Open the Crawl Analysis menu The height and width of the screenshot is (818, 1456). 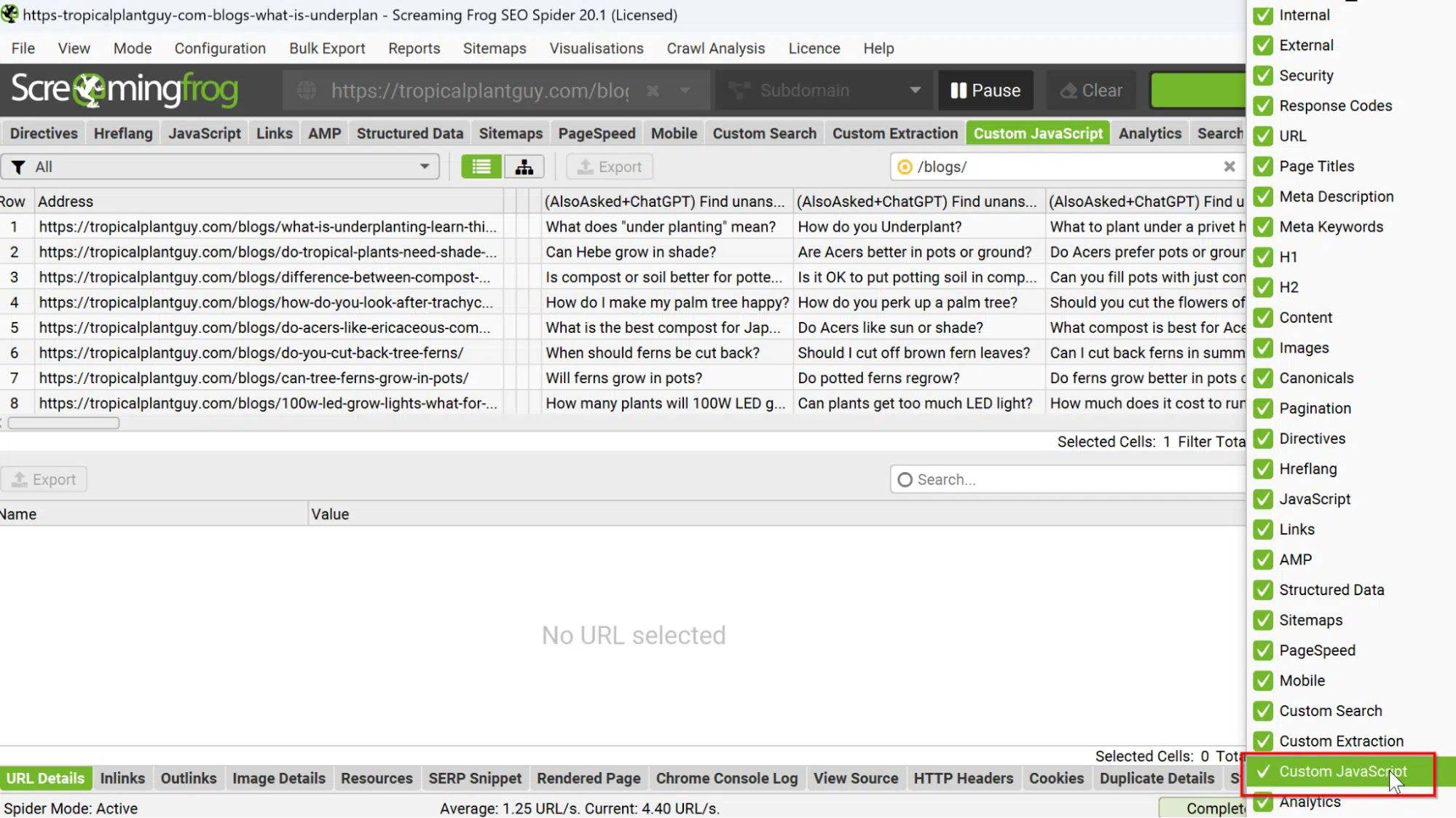[x=716, y=48]
